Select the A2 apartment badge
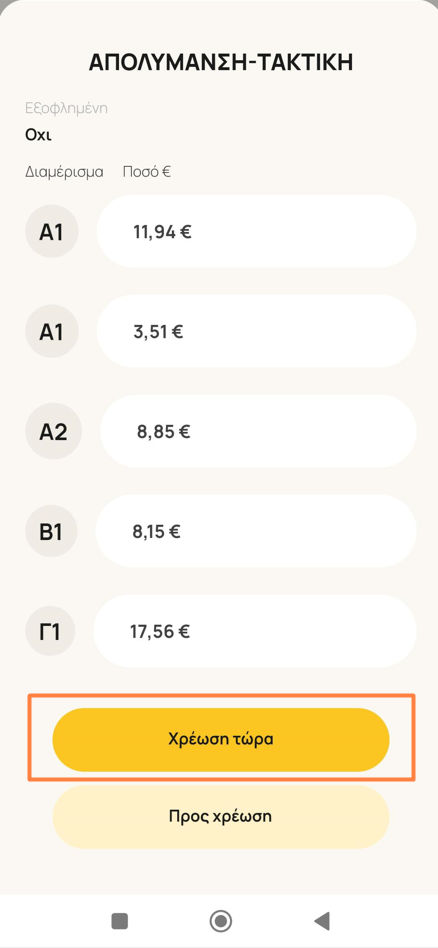438x948 pixels. coord(53,432)
